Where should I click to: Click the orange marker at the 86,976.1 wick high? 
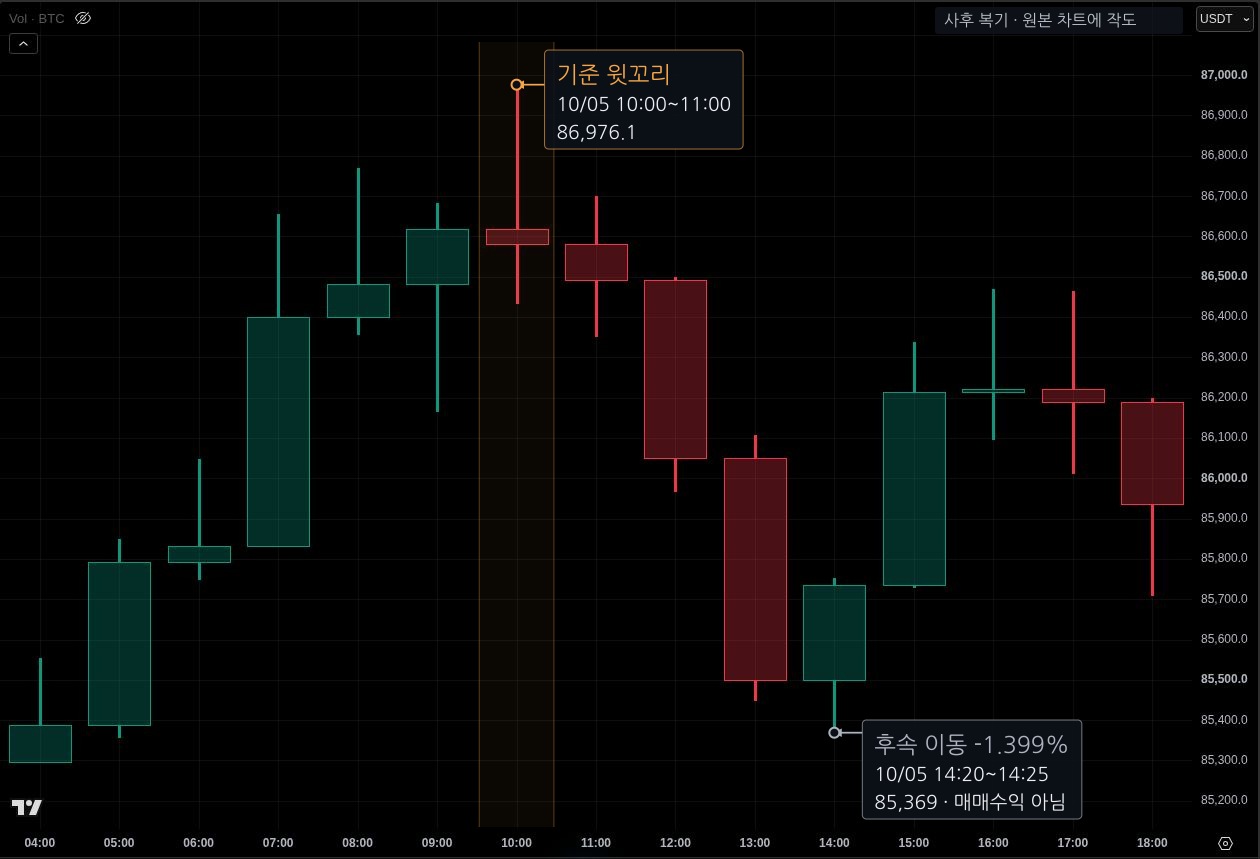click(x=517, y=85)
